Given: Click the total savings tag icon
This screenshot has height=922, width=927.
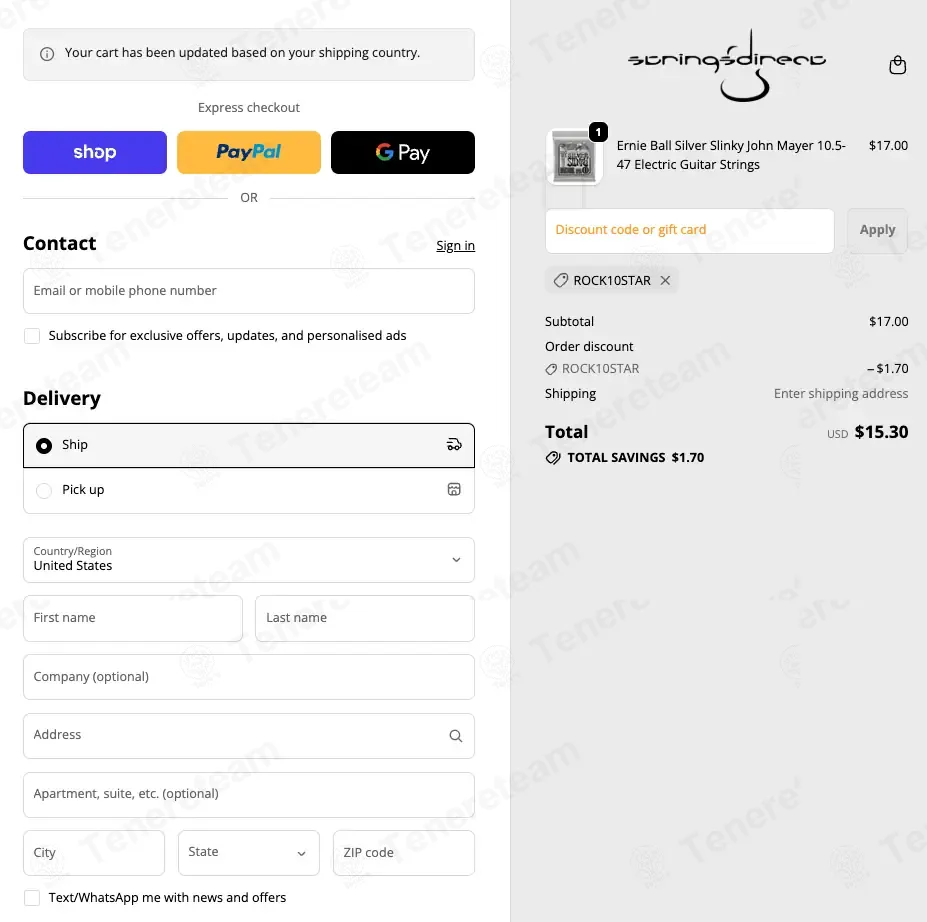Looking at the screenshot, I should [553, 458].
